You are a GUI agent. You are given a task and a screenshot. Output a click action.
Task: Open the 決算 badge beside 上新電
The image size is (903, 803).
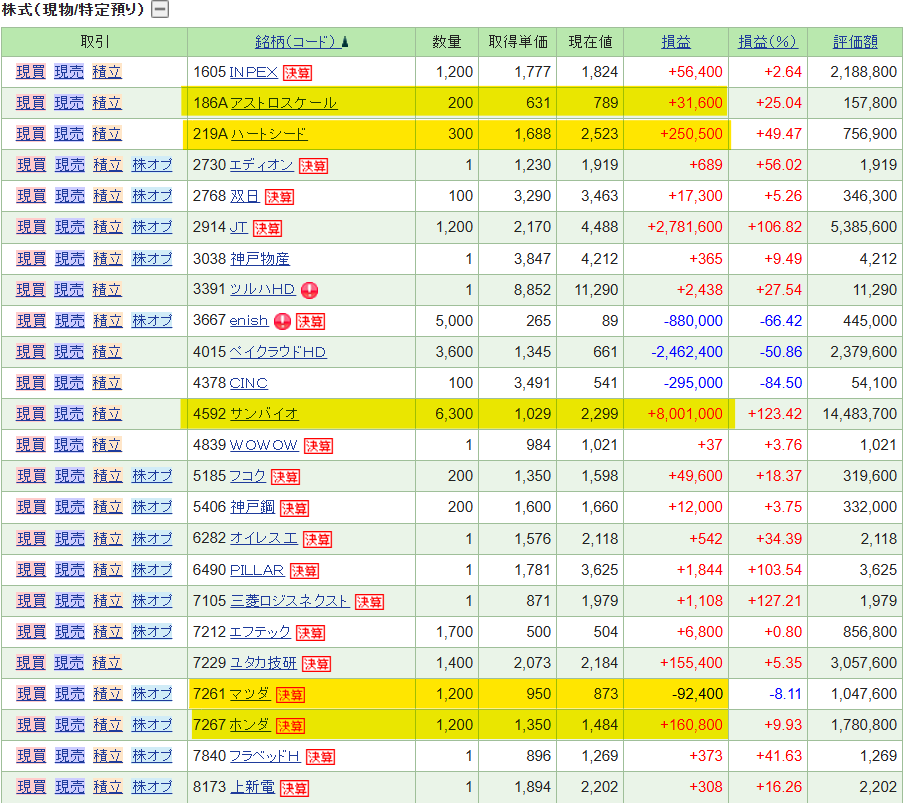point(294,788)
